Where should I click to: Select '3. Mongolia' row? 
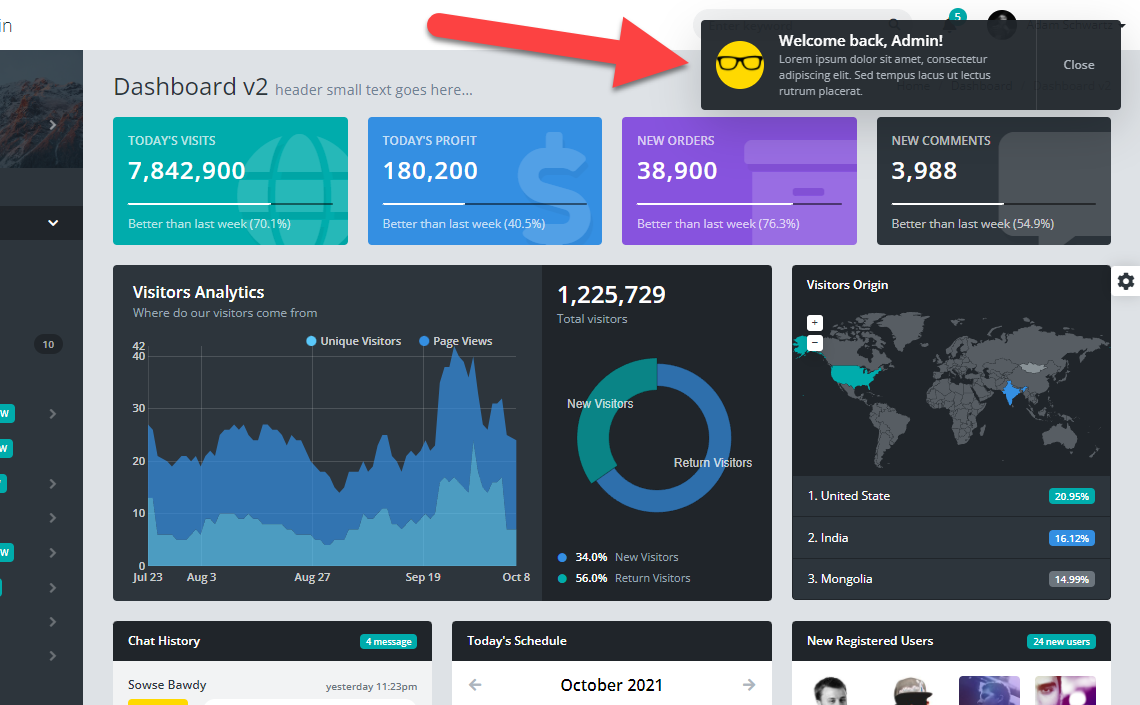[951, 579]
